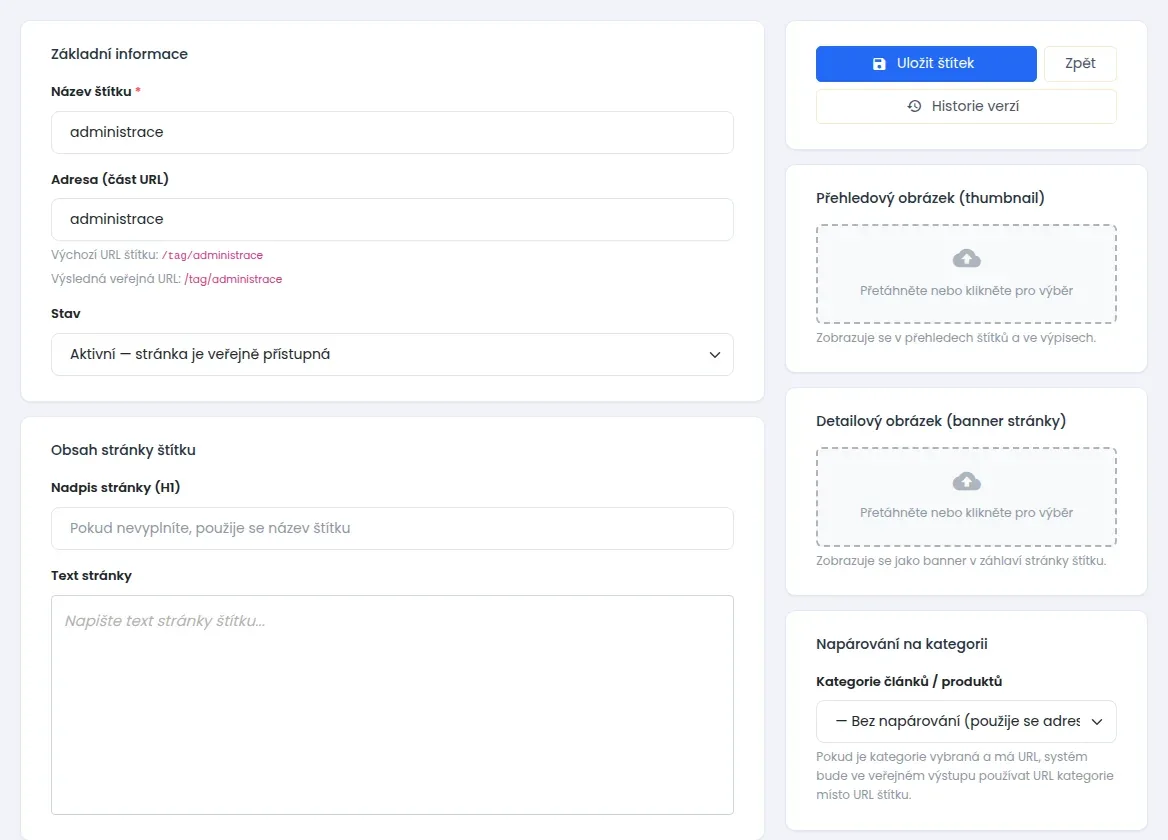This screenshot has height=840, width=1168.
Task: Click the cloud upload icon in banner dropzone
Action: [966, 481]
